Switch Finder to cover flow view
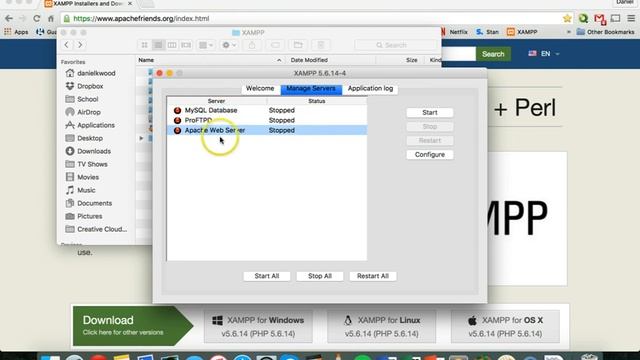Image resolution: width=640 pixels, height=360 pixels. click(186, 45)
